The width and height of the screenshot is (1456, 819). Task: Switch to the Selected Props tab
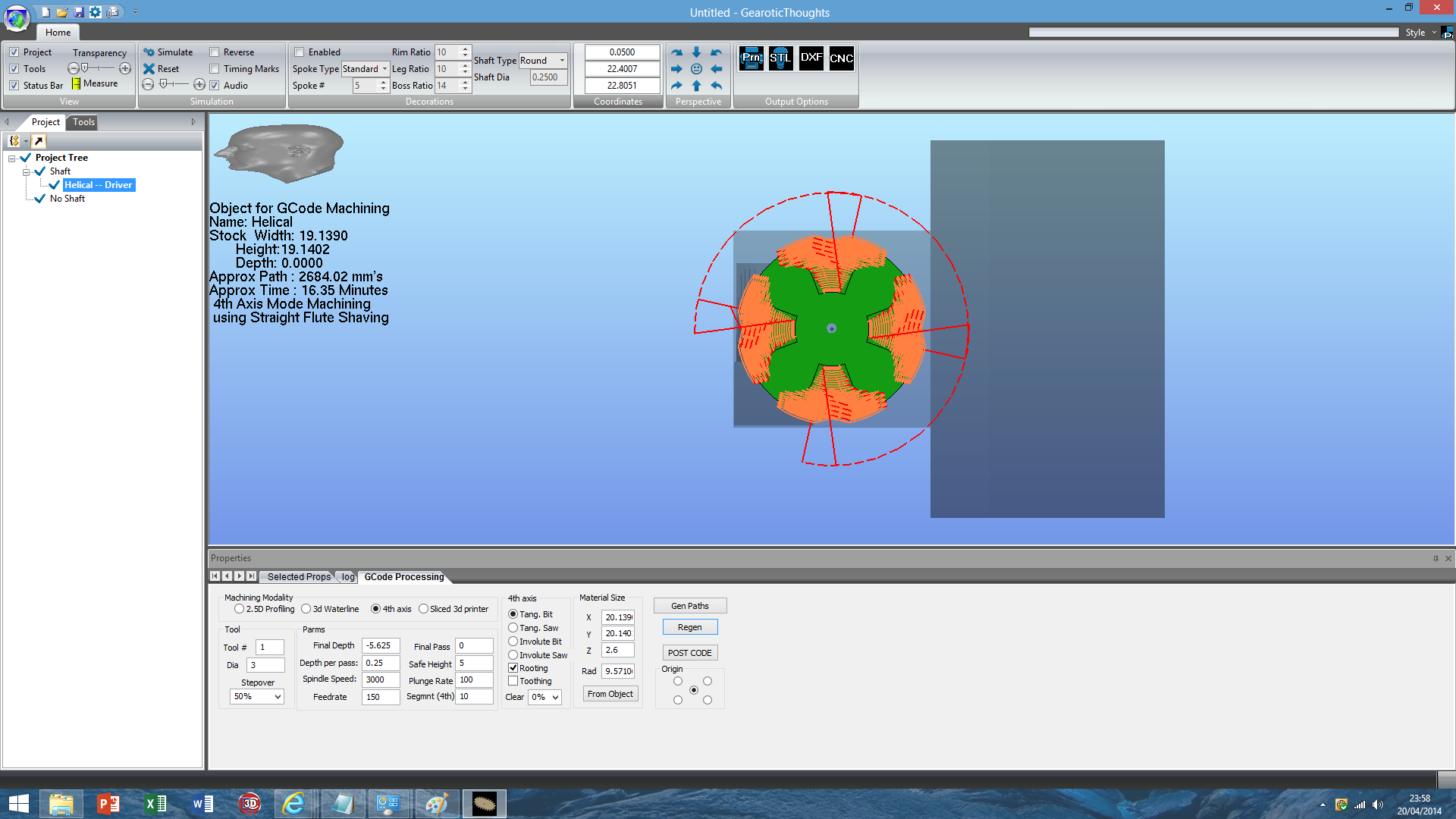[299, 577]
